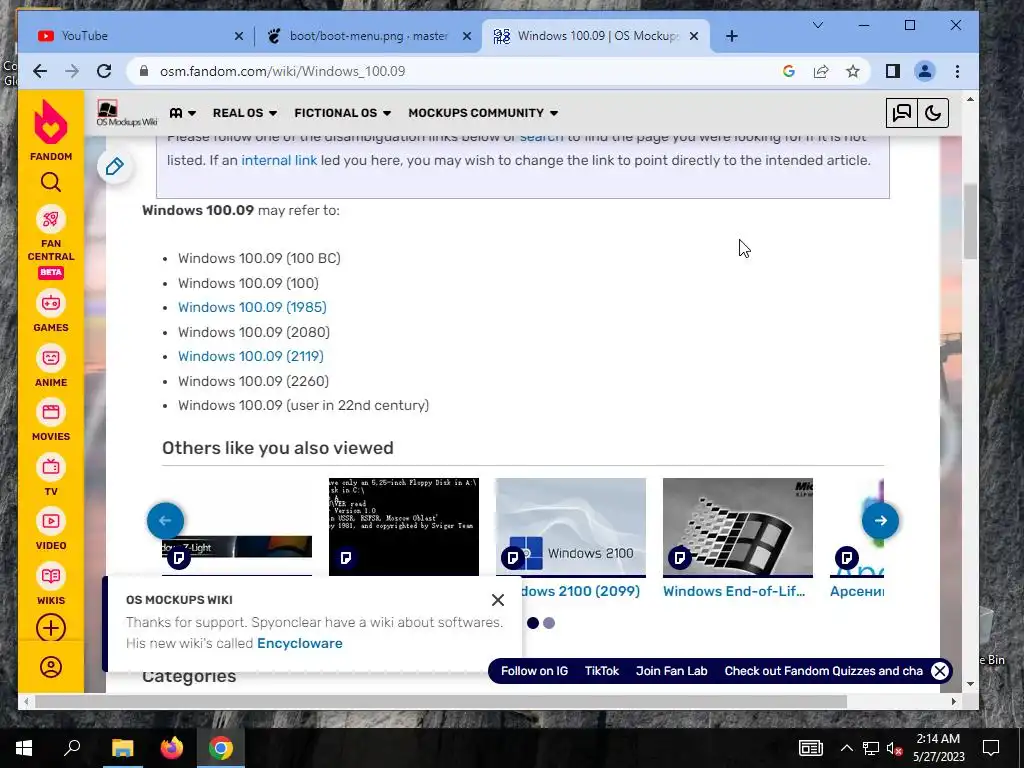Open Windows Start menu

click(24, 748)
